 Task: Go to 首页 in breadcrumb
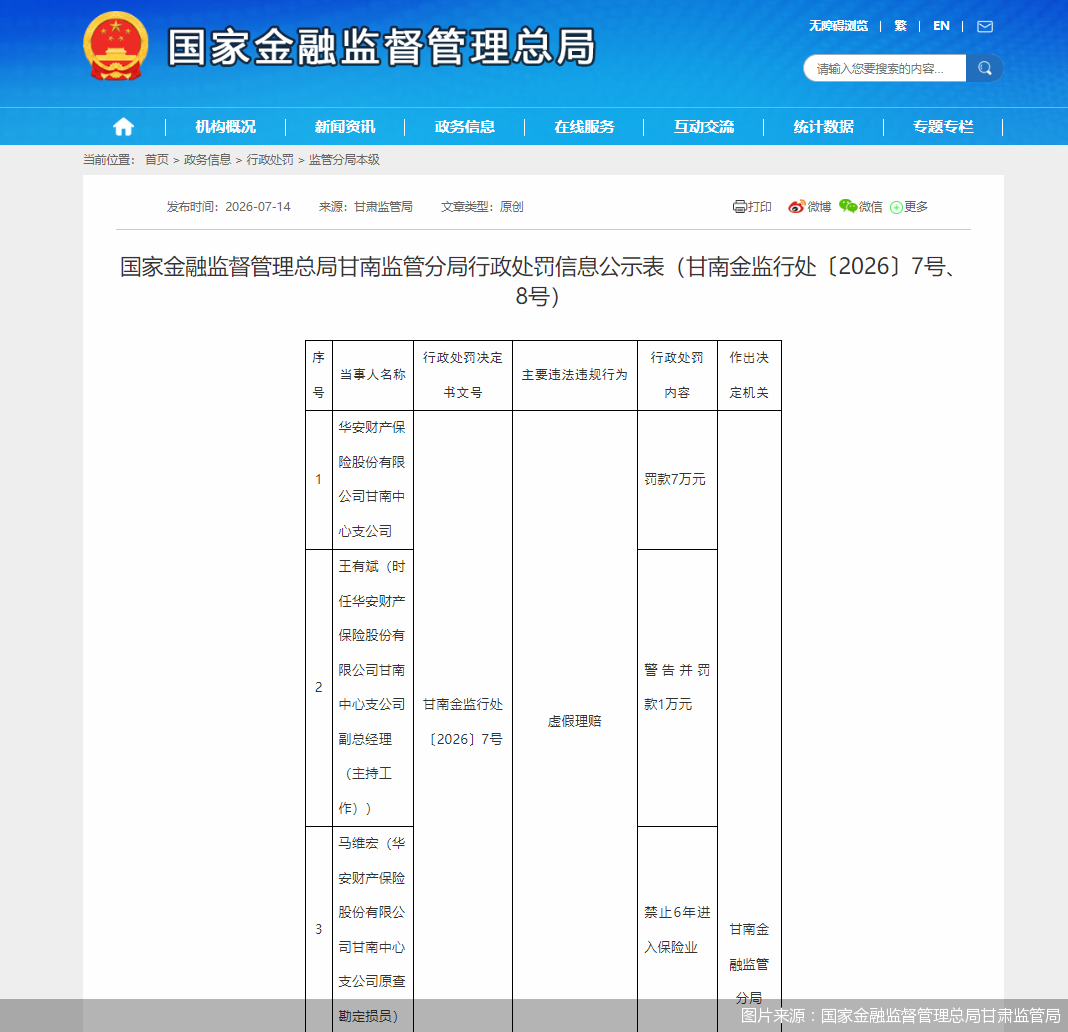click(x=157, y=159)
